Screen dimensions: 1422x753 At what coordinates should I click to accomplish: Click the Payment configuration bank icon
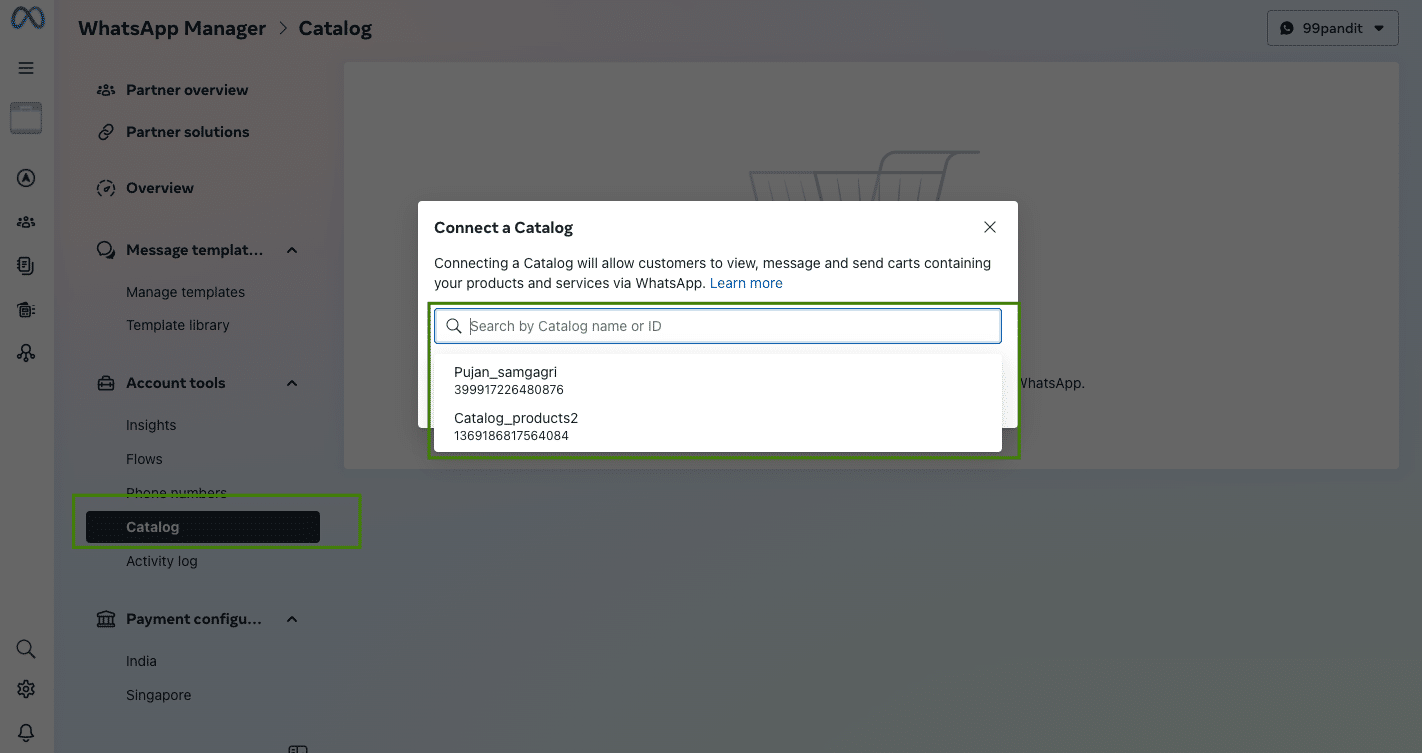106,619
